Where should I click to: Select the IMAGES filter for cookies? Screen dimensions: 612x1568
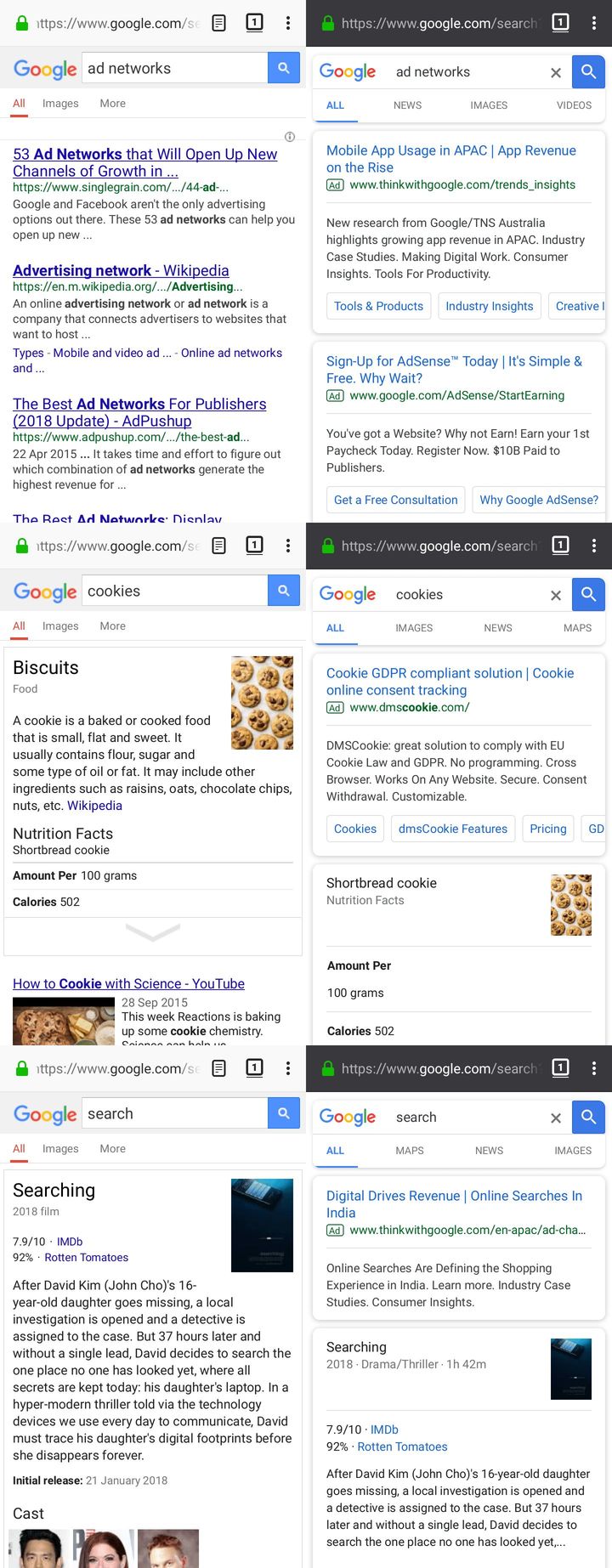(x=413, y=628)
